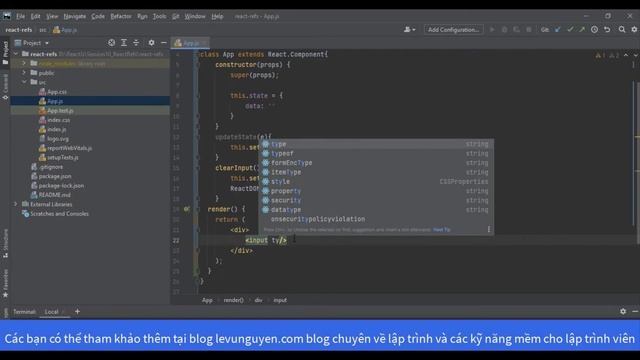Open the Window menu
The height and width of the screenshot is (360, 640).
pos(195,16)
